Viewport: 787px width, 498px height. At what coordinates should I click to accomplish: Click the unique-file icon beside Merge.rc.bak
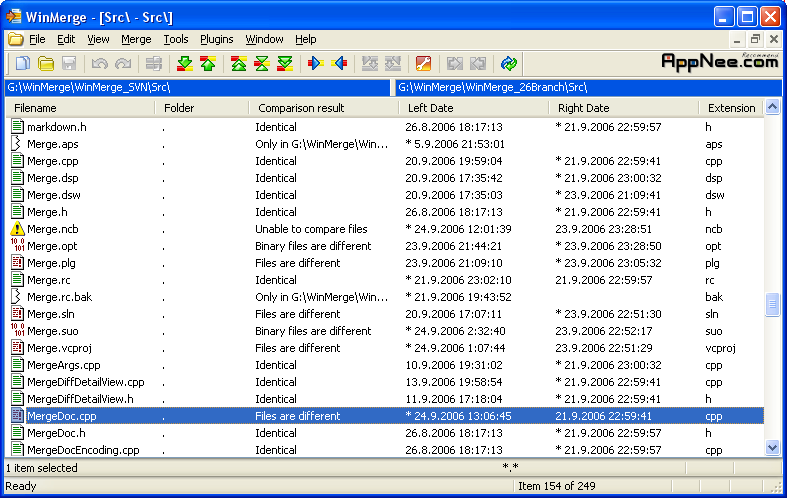click(x=17, y=297)
